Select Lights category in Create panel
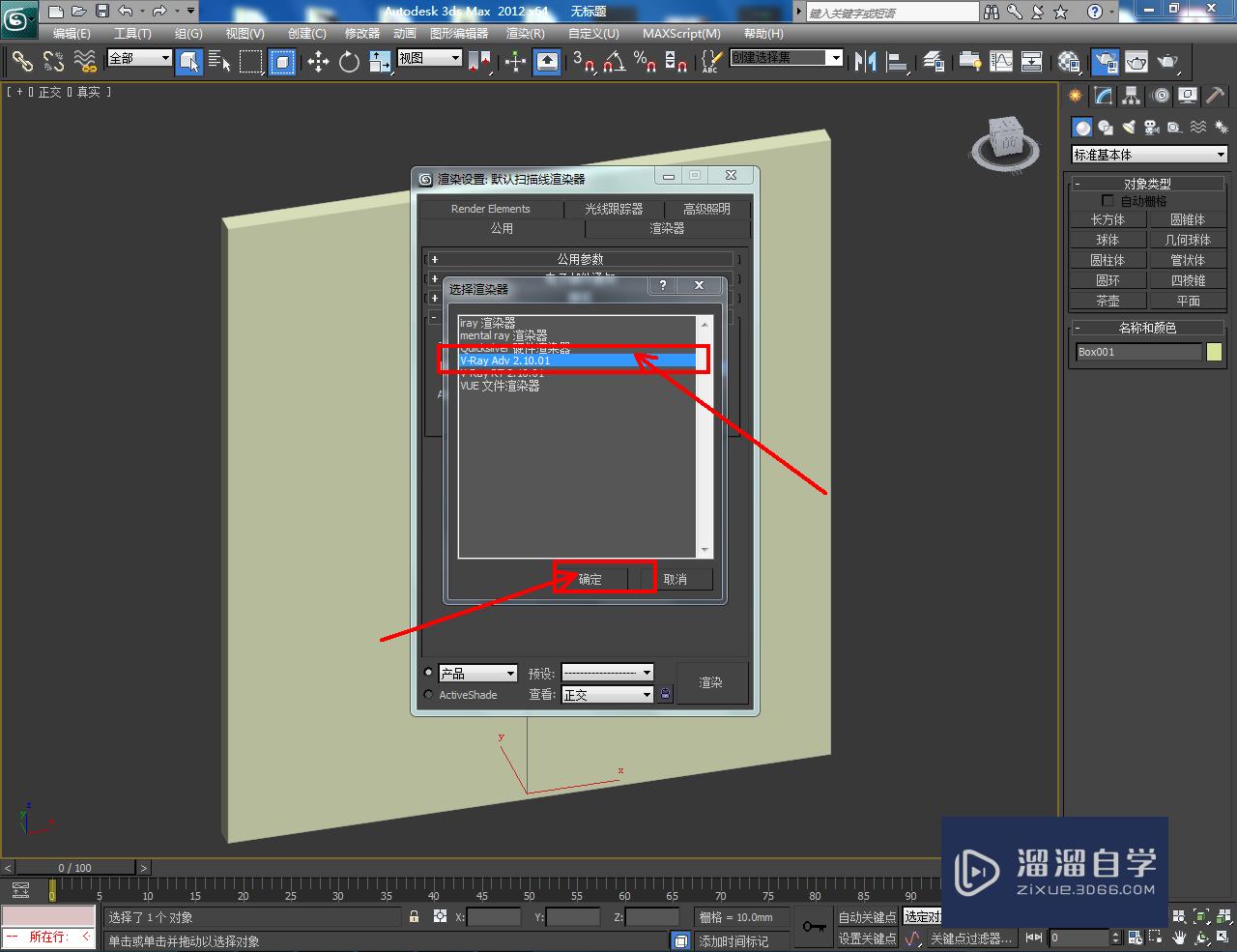The height and width of the screenshot is (952, 1237). pos(1128,127)
